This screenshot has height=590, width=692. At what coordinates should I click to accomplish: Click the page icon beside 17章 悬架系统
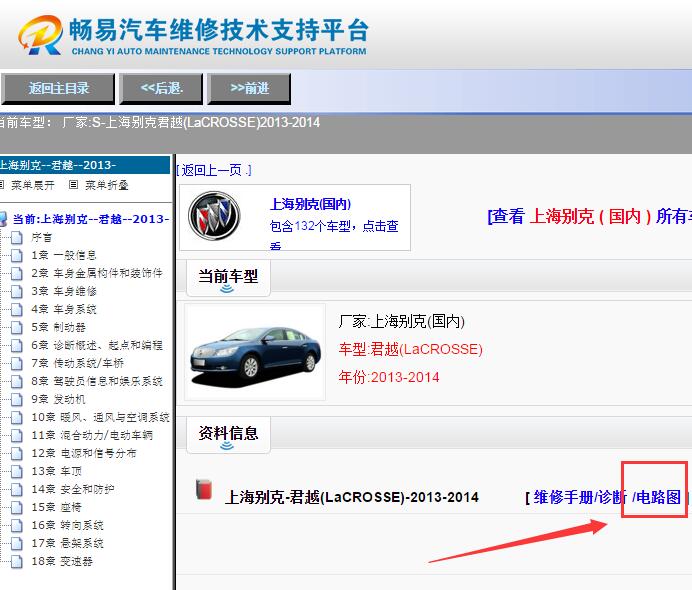click(x=17, y=543)
